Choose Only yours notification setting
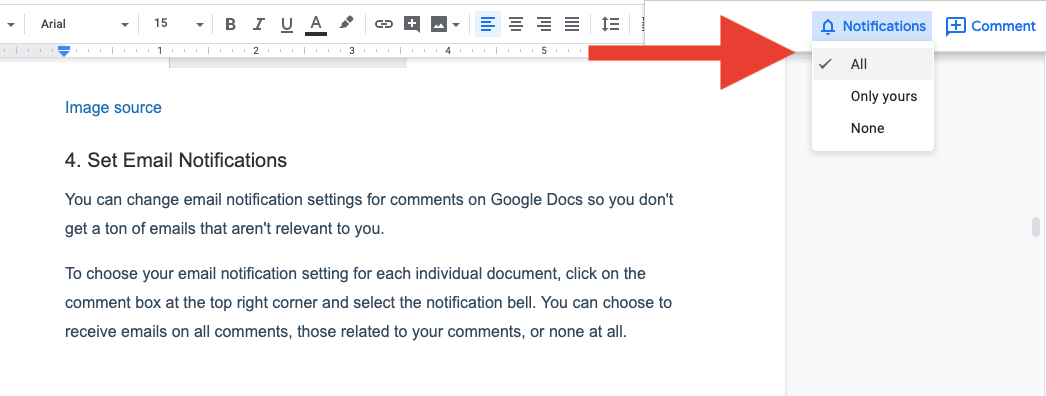The image size is (1046, 396). (x=873, y=96)
